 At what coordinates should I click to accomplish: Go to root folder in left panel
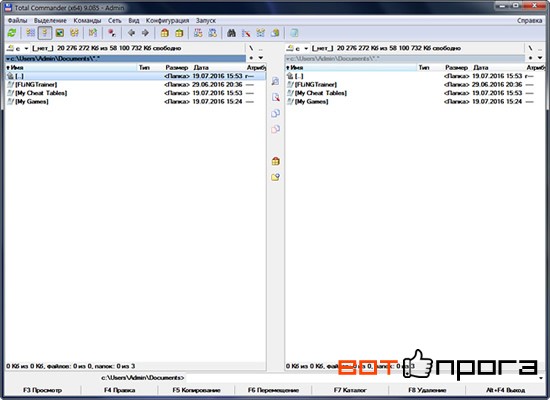[x=251, y=48]
